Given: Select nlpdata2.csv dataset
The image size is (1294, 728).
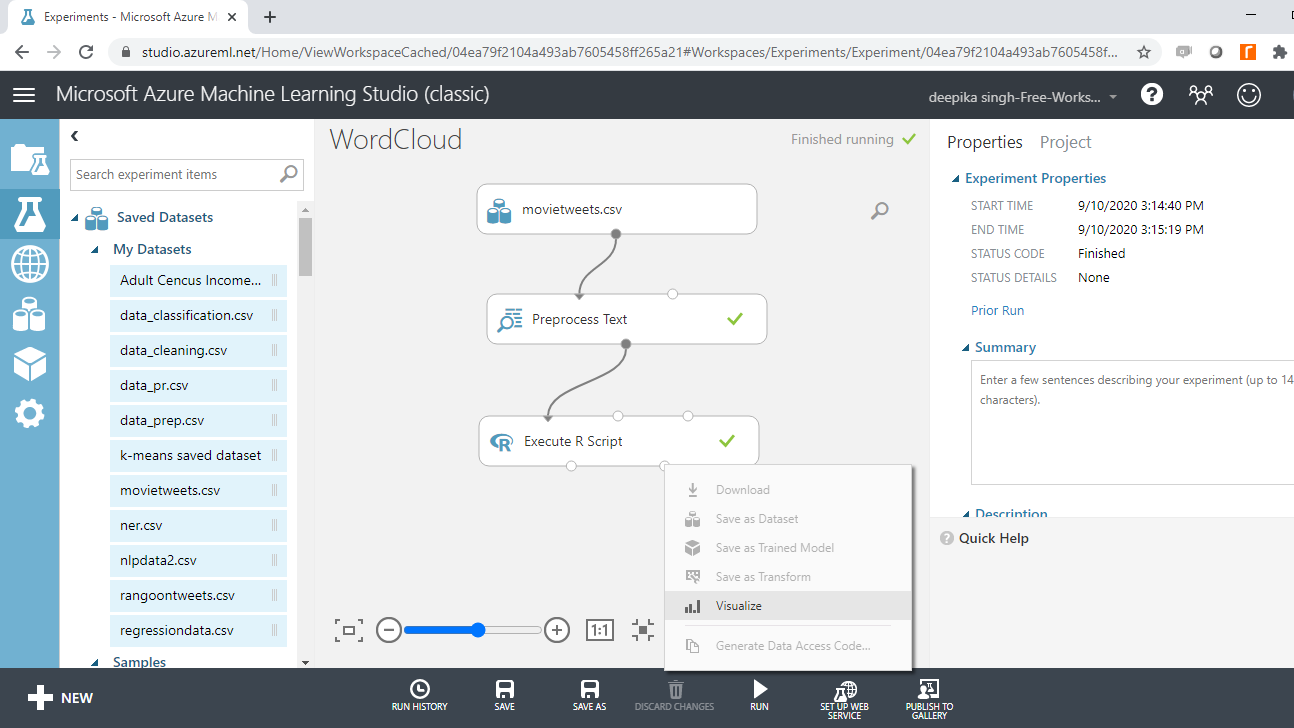Looking at the screenshot, I should coord(198,561).
